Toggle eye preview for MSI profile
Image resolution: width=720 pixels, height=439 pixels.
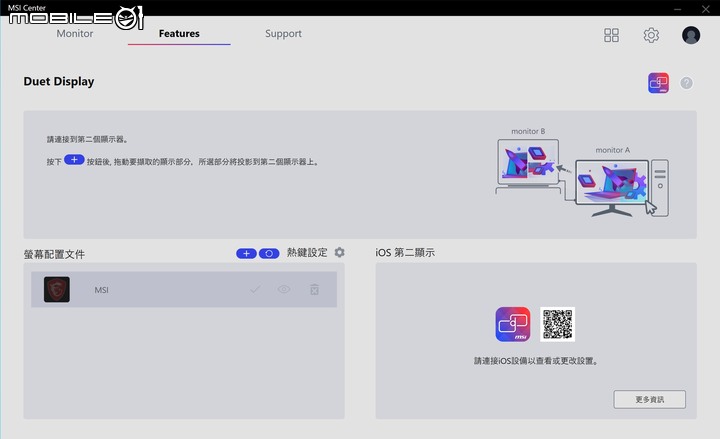click(284, 289)
